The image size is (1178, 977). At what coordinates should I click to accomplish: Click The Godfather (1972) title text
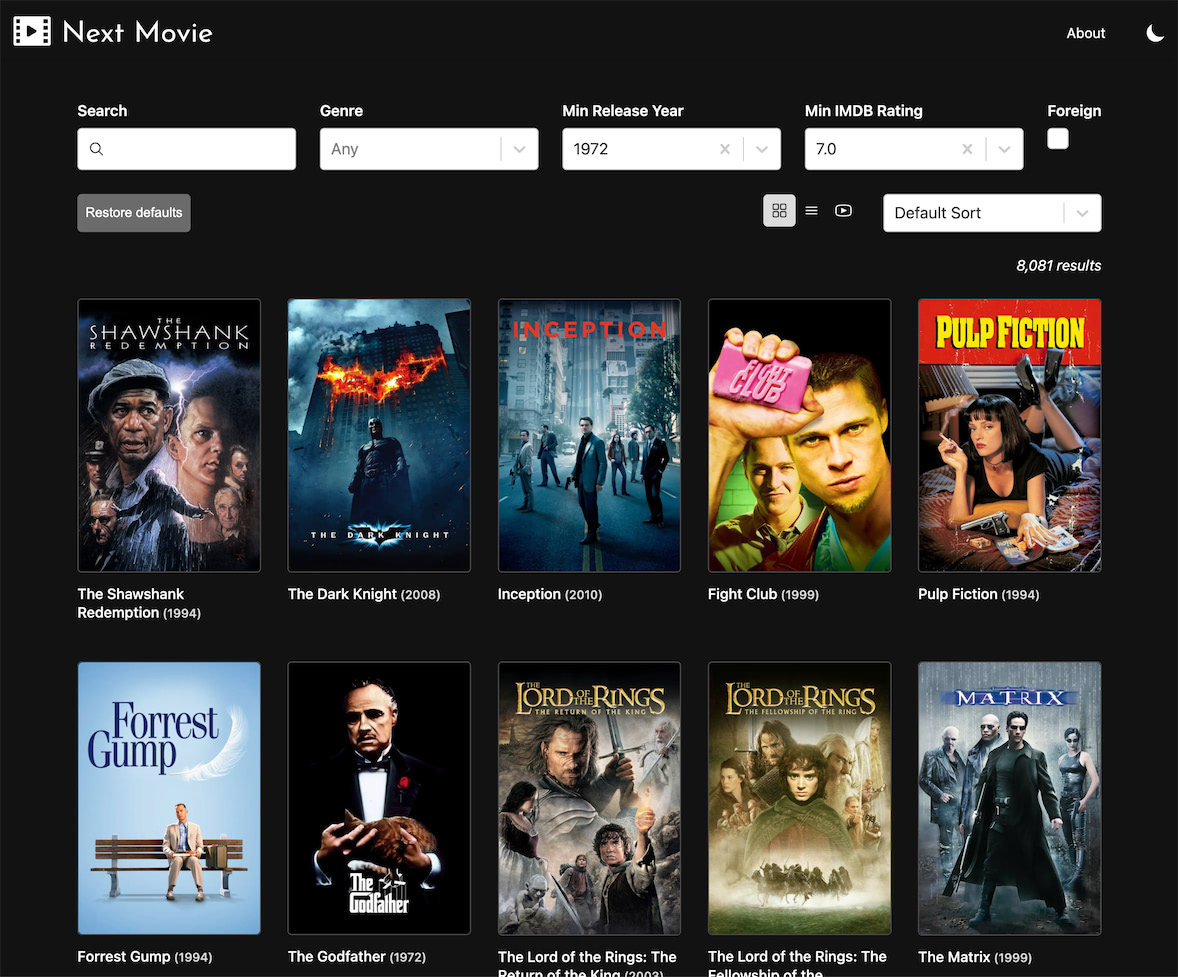[357, 957]
